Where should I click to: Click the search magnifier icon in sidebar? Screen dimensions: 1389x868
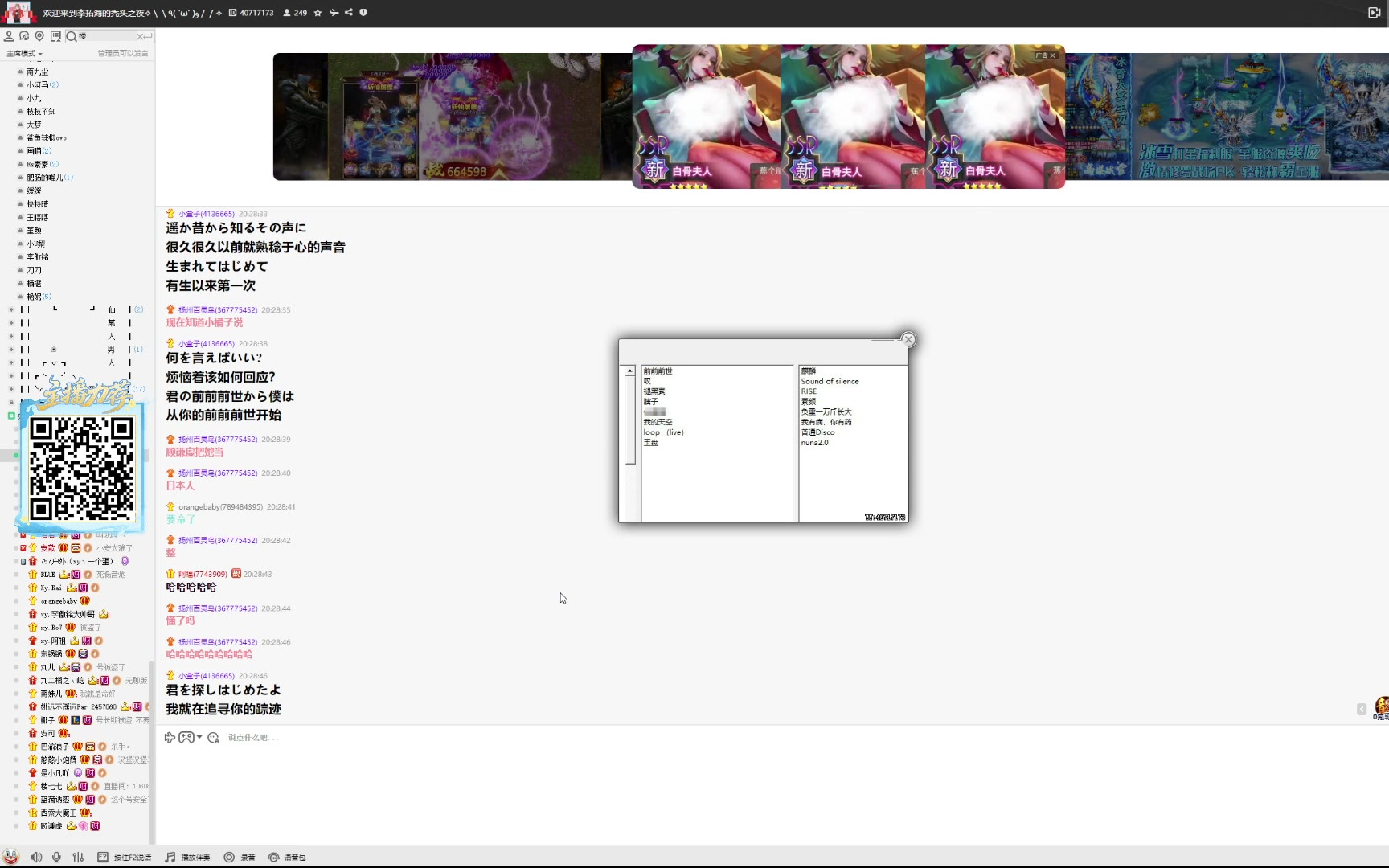[x=72, y=36]
